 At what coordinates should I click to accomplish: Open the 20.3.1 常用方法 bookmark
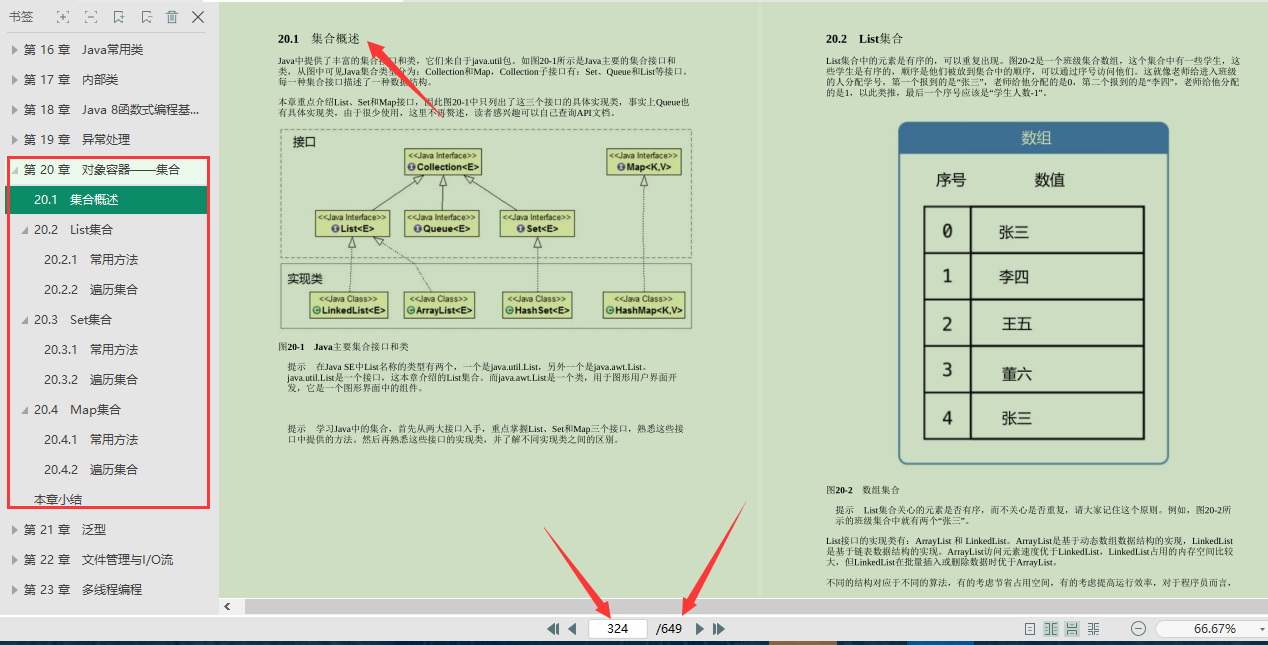[x=91, y=349]
